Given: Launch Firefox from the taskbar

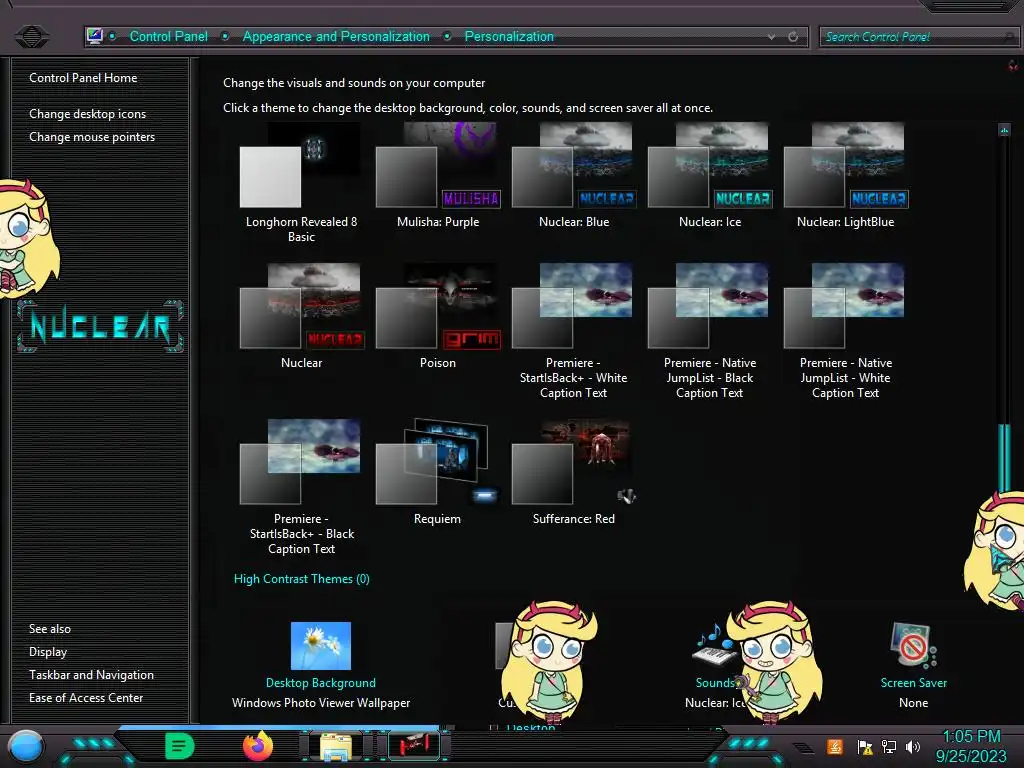Looking at the screenshot, I should coord(258,746).
